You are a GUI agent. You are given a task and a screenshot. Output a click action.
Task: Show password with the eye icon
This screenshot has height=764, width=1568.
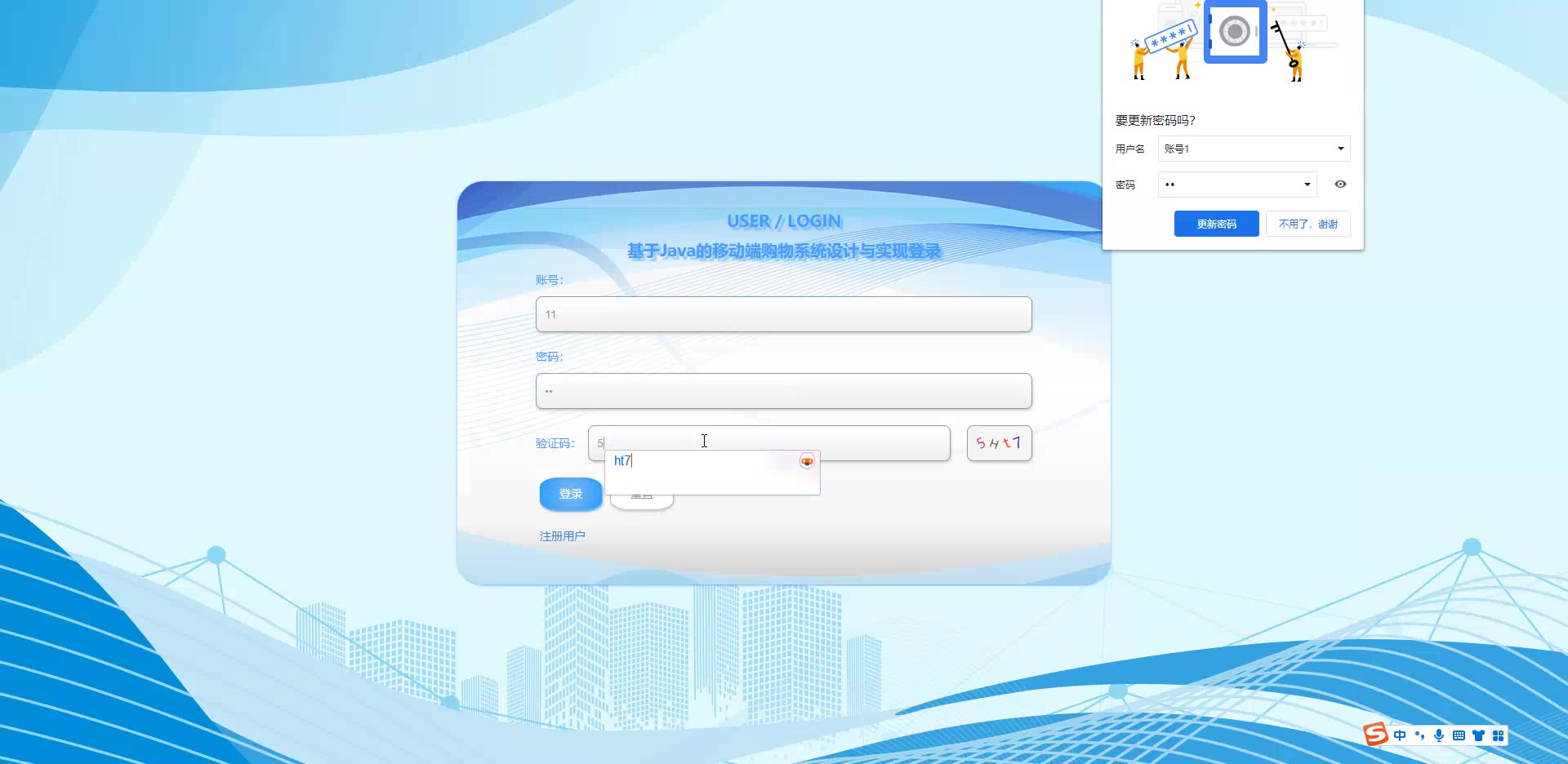tap(1340, 184)
